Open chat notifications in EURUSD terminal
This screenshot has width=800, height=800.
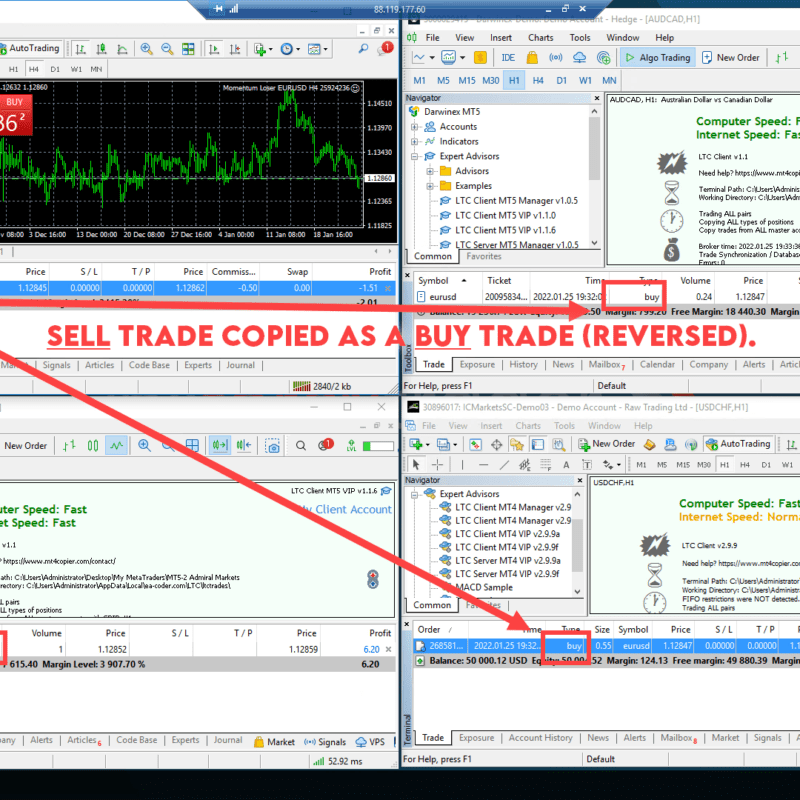click(x=385, y=48)
